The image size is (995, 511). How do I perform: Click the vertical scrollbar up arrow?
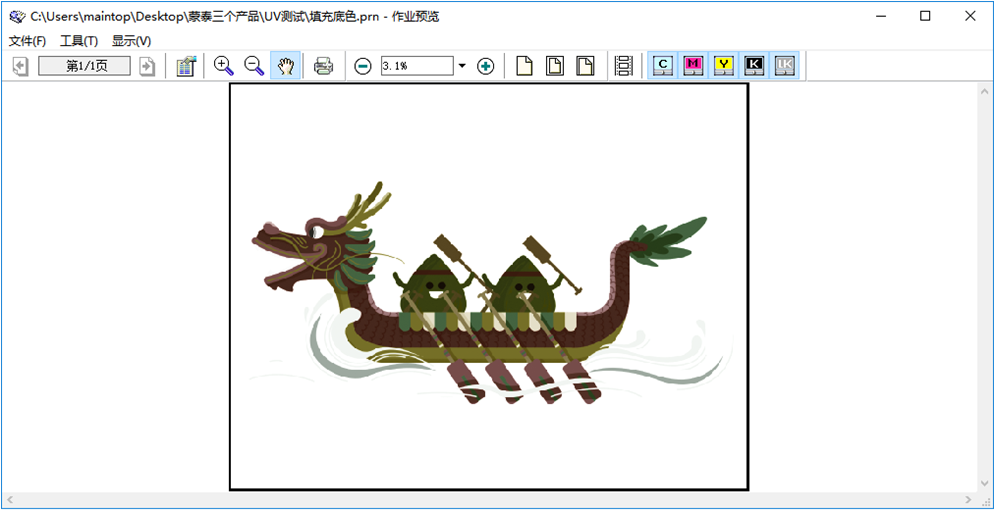coord(984,91)
